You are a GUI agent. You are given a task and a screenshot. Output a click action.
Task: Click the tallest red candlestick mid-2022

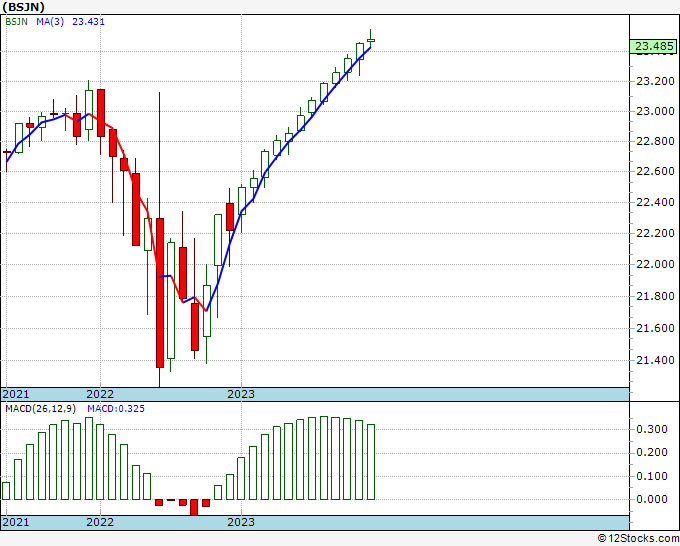[160, 293]
